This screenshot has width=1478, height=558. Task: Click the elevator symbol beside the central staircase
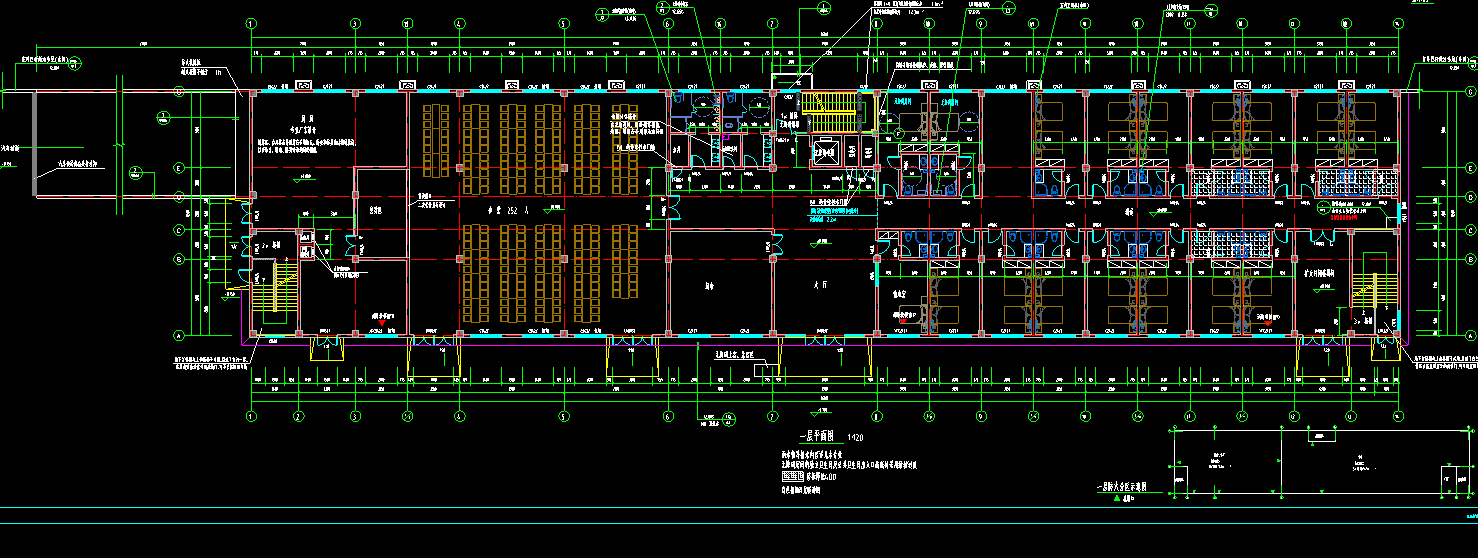point(827,154)
